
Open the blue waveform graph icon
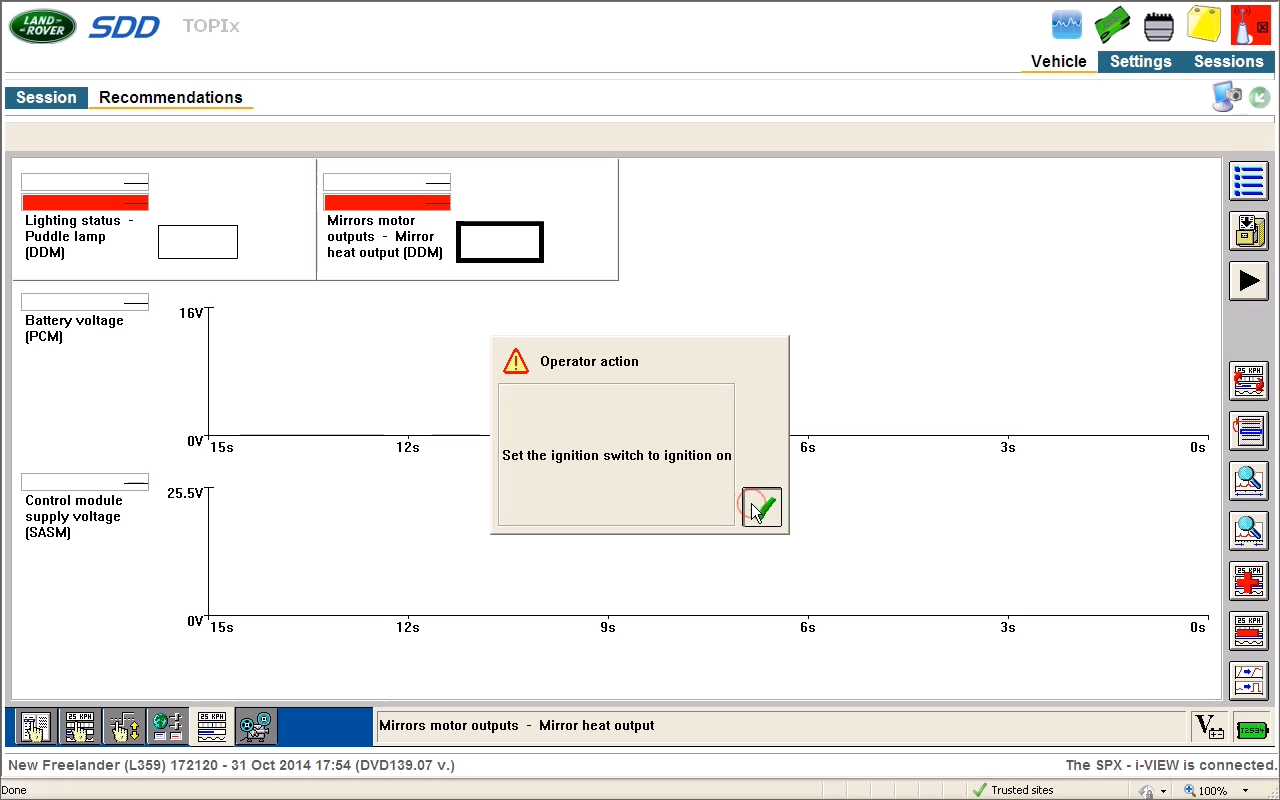tap(1067, 25)
